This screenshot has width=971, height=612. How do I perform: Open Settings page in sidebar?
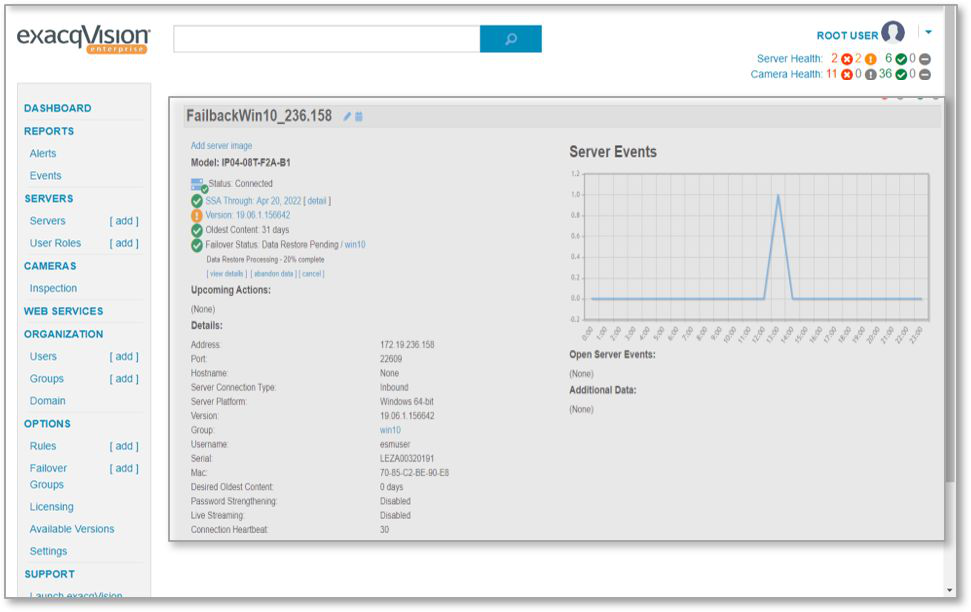(48, 552)
